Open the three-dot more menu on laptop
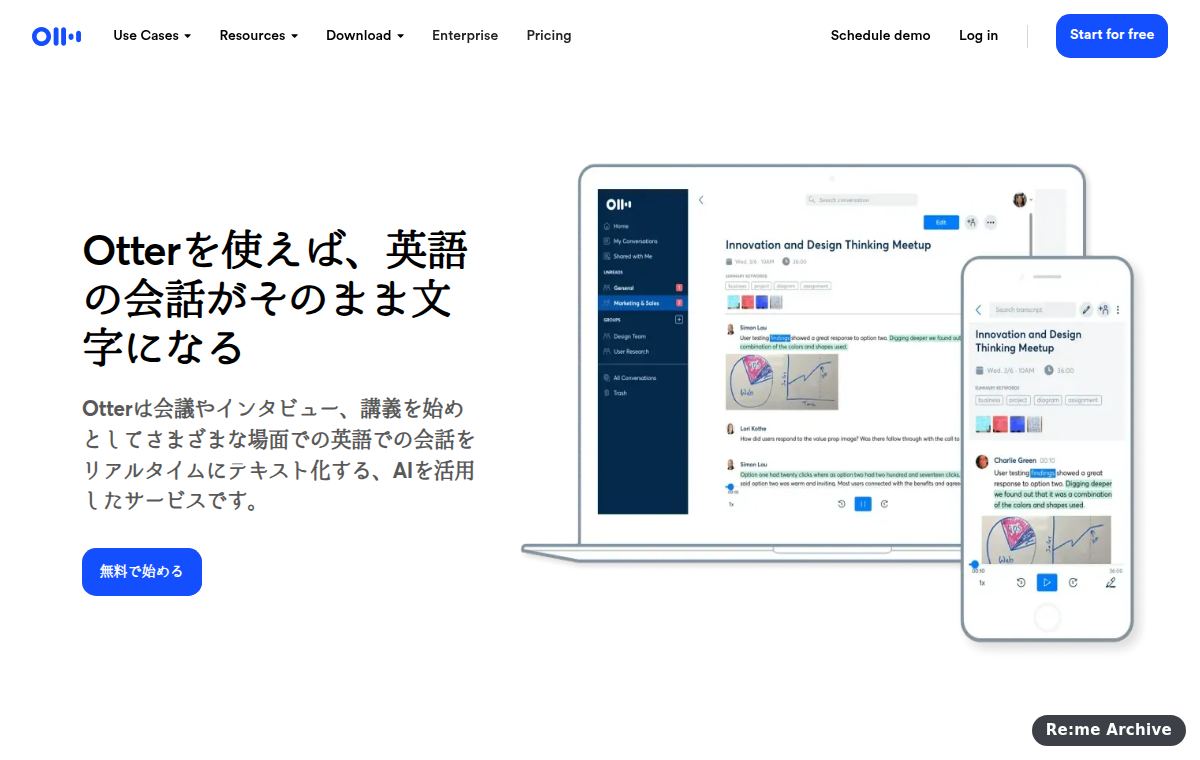Image resolution: width=1200 pixels, height=760 pixels. 991,222
